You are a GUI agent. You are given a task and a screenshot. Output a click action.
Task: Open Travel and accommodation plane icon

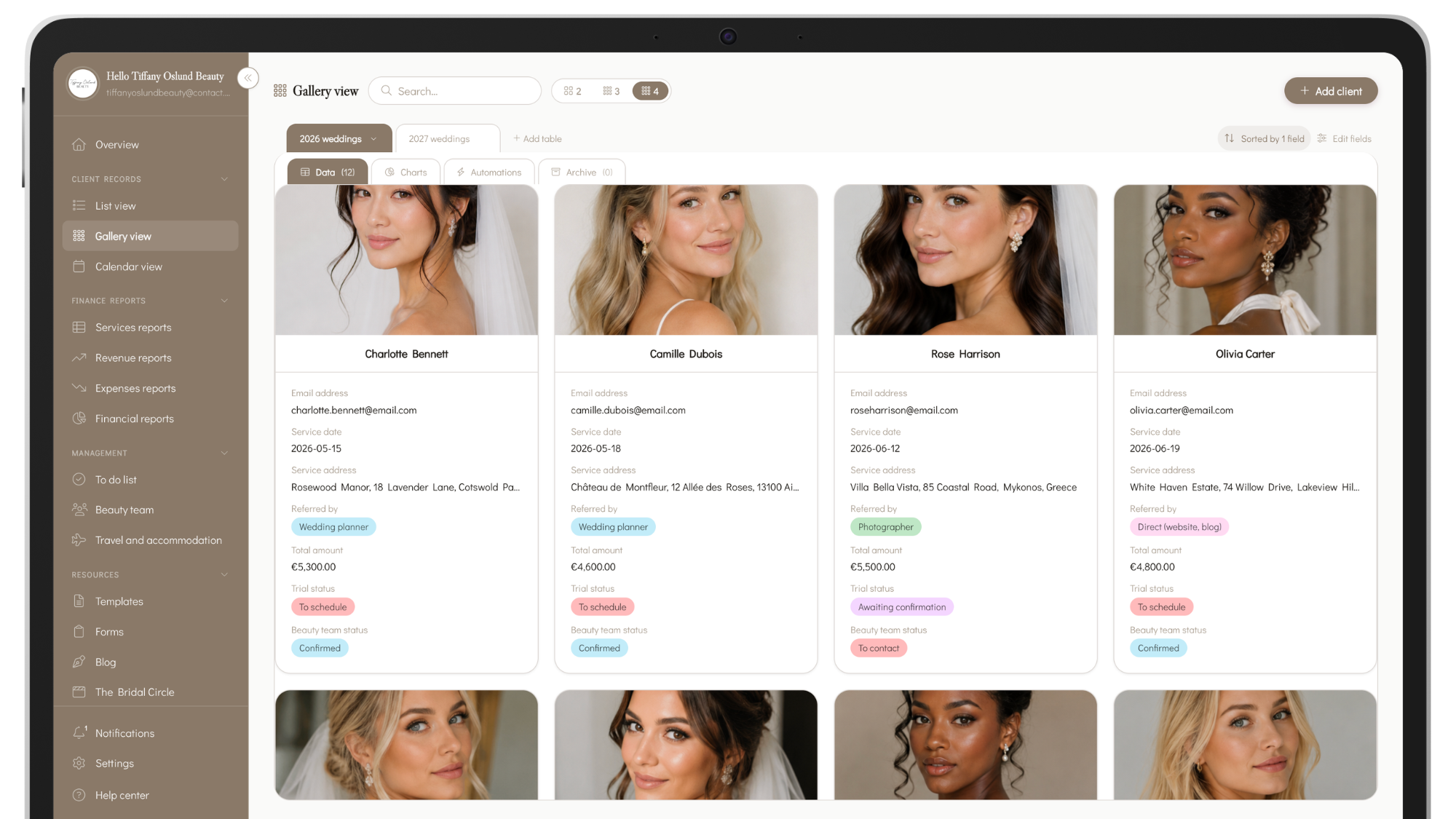(79, 539)
